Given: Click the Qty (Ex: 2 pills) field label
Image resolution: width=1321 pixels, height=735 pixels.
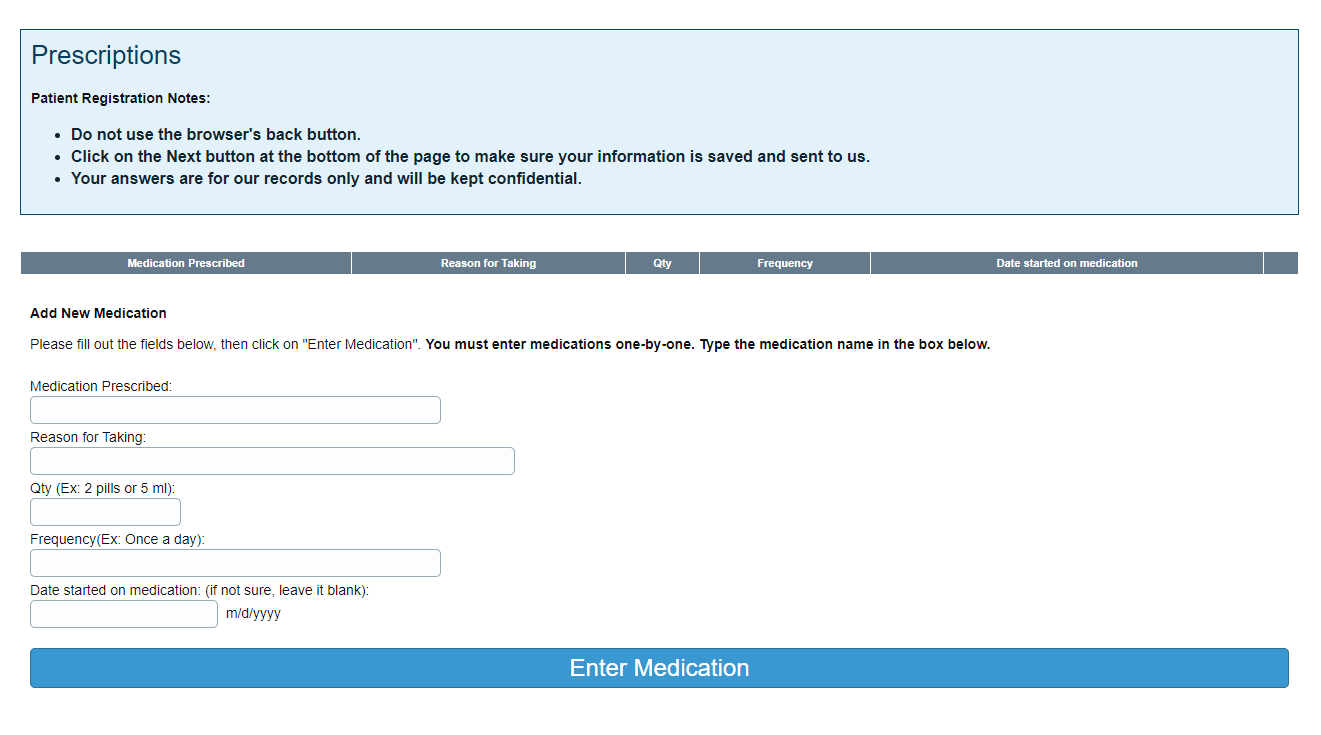Looking at the screenshot, I should click(102, 488).
